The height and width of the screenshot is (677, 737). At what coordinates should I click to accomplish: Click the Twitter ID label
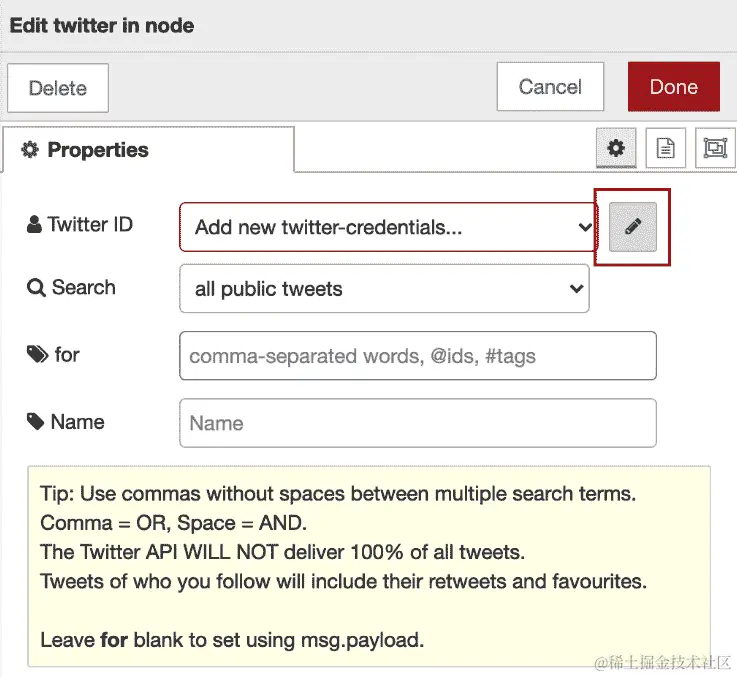pyautogui.click(x=80, y=224)
